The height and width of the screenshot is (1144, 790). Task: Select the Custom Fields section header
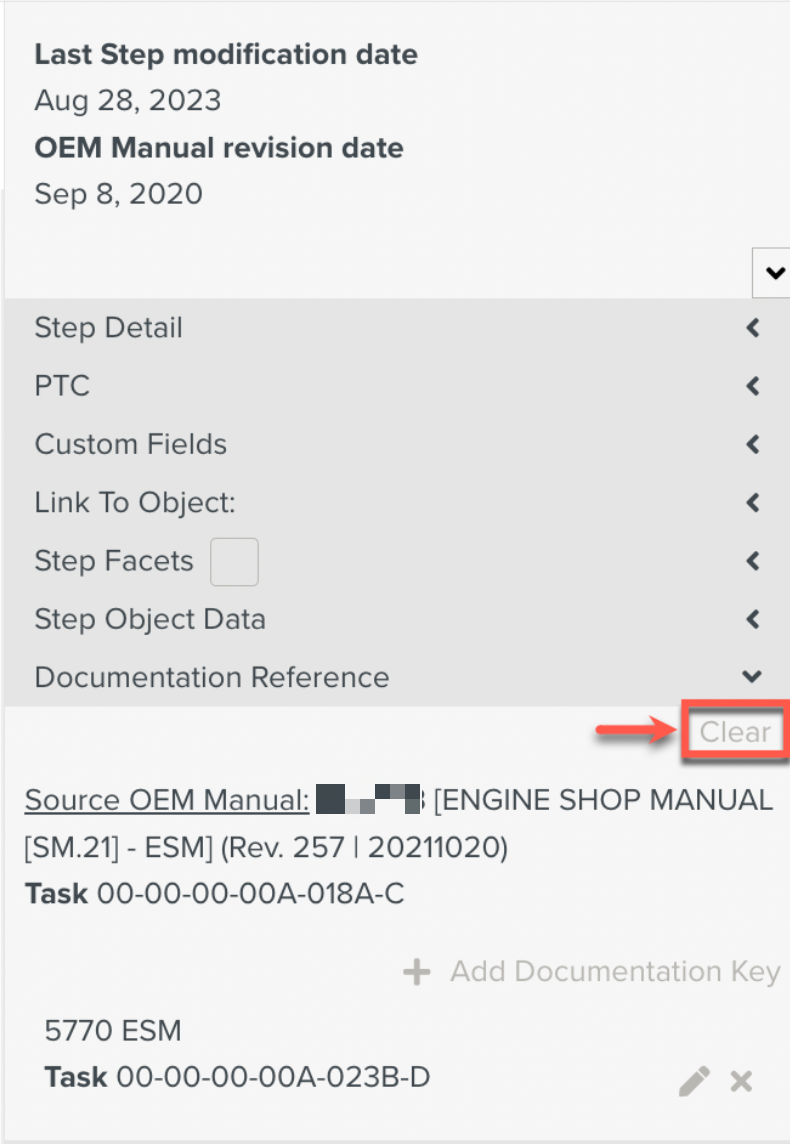130,444
